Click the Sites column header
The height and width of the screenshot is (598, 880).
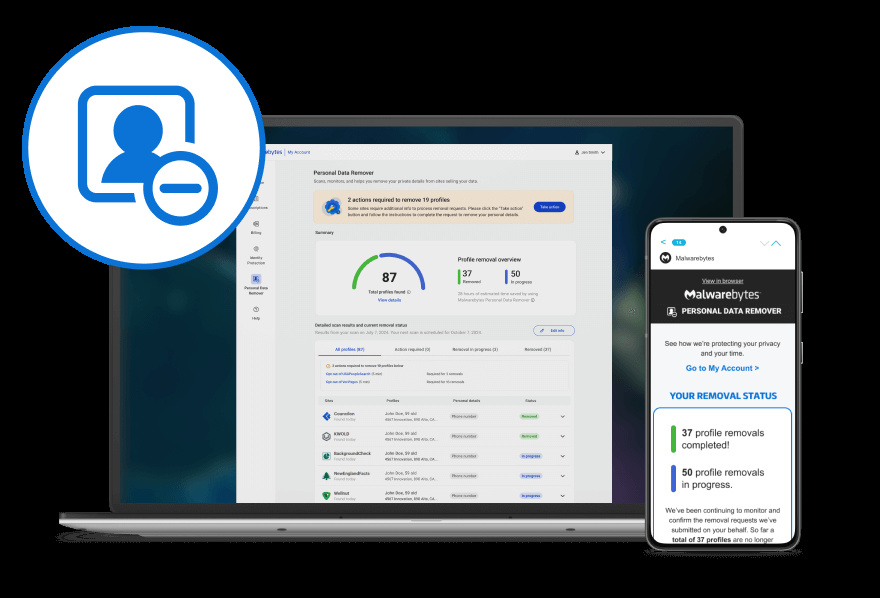[329, 401]
